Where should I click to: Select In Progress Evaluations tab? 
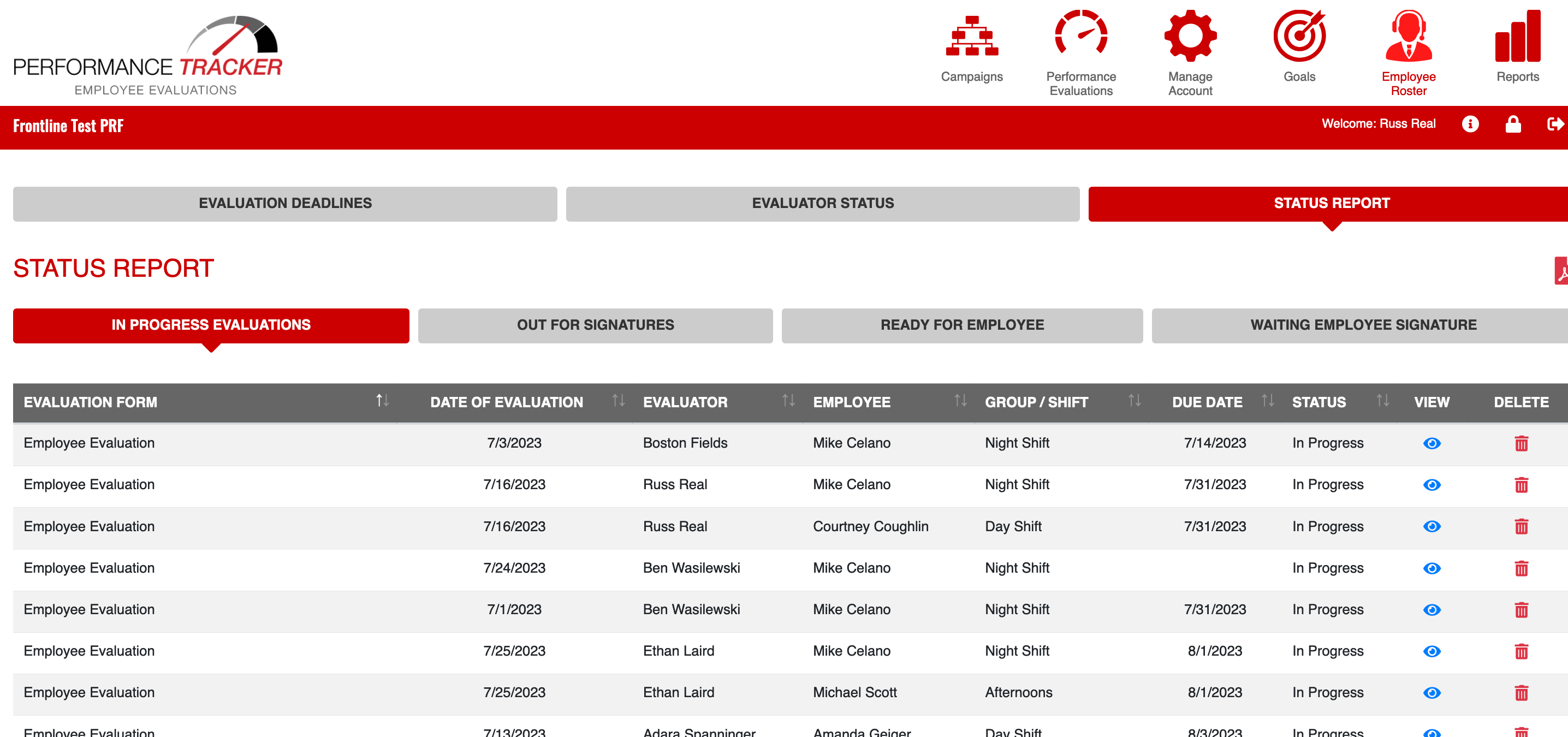[x=211, y=325]
